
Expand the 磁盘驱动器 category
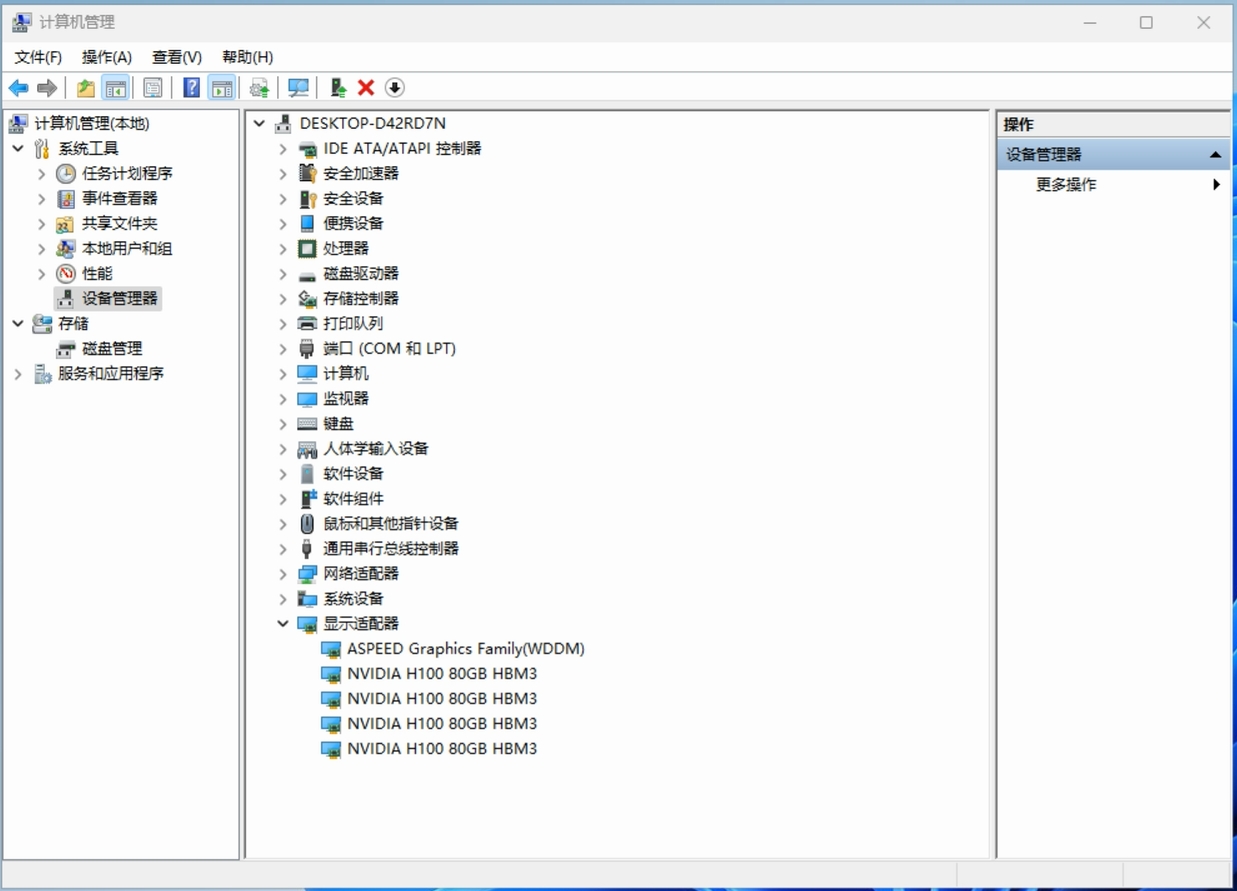click(x=283, y=273)
